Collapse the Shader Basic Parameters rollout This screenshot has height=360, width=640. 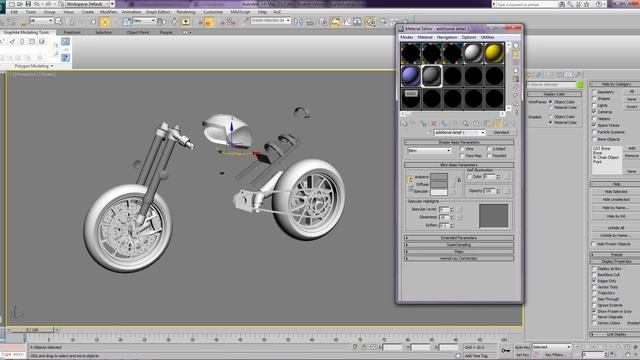click(x=459, y=142)
